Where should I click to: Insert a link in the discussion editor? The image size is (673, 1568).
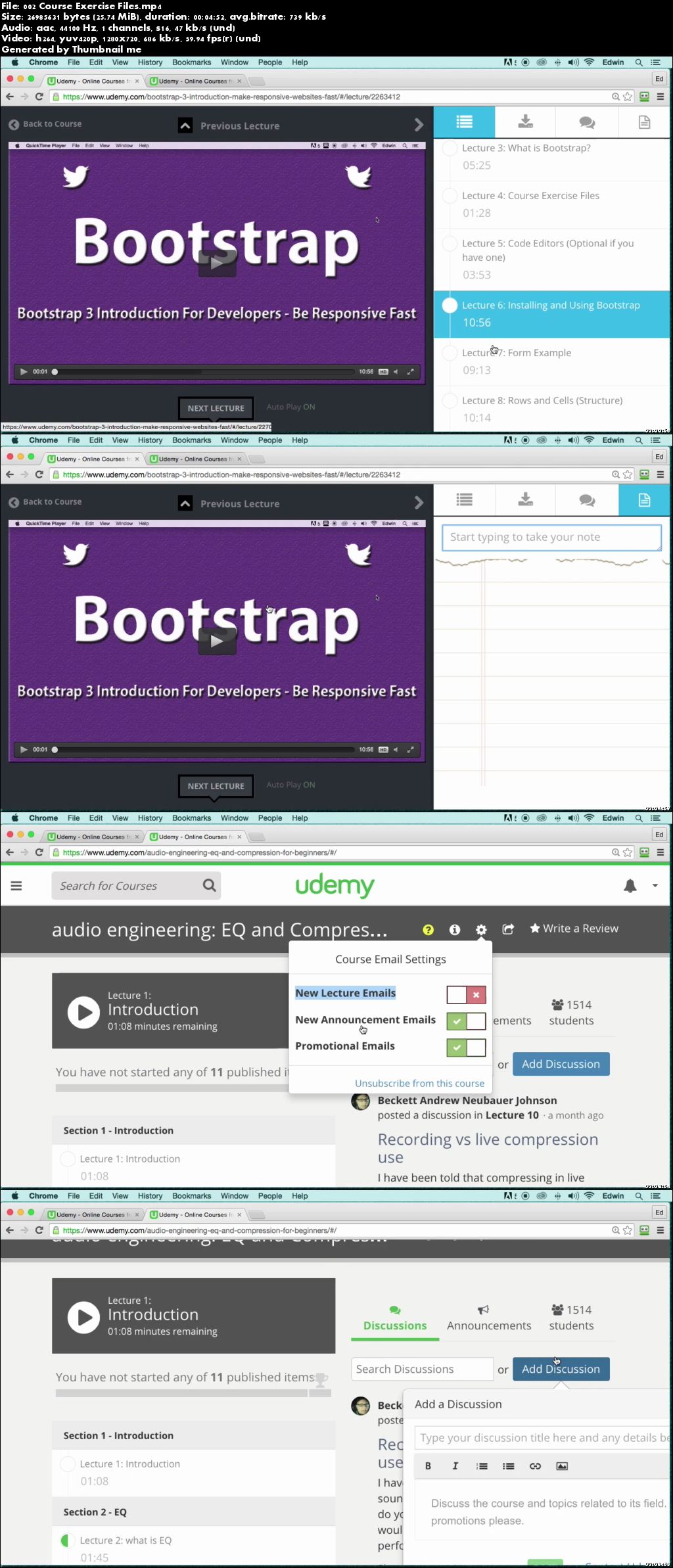pos(535,1465)
